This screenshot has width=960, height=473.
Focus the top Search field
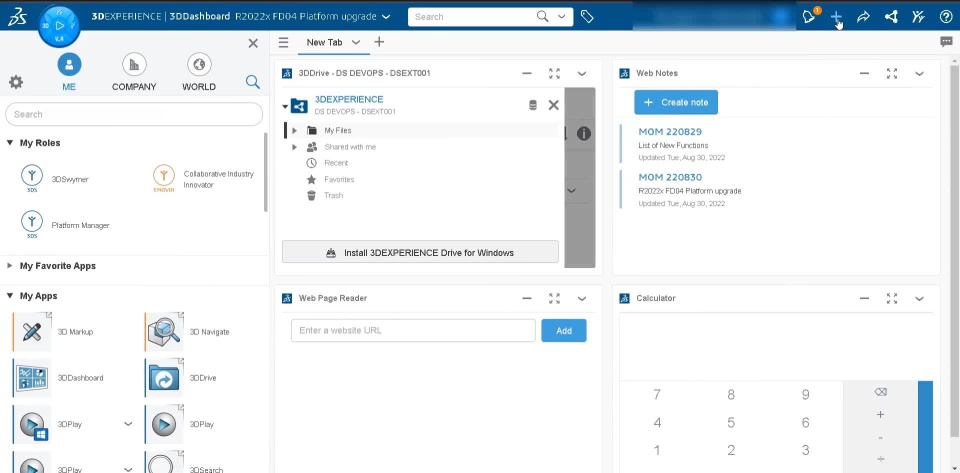(x=473, y=17)
